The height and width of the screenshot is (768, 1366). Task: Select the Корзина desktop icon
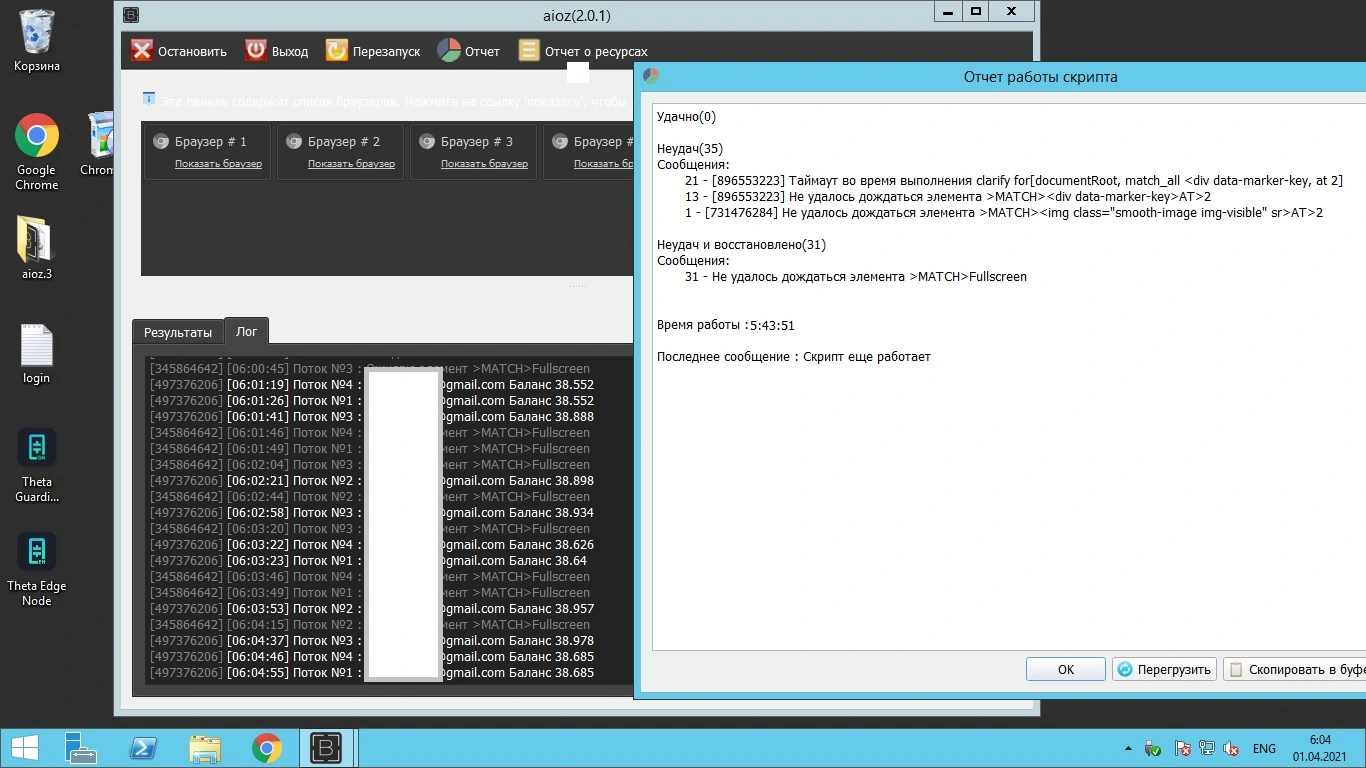(37, 40)
